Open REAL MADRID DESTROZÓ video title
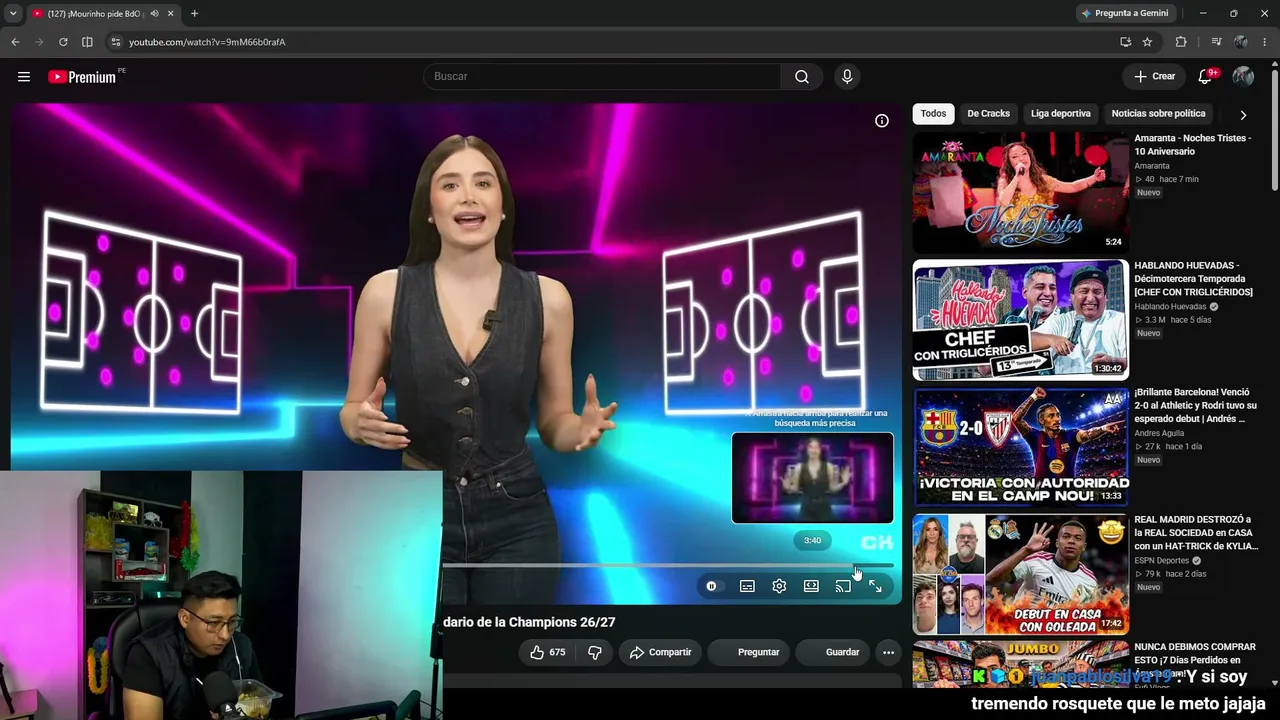1280x720 pixels. [x=1196, y=533]
